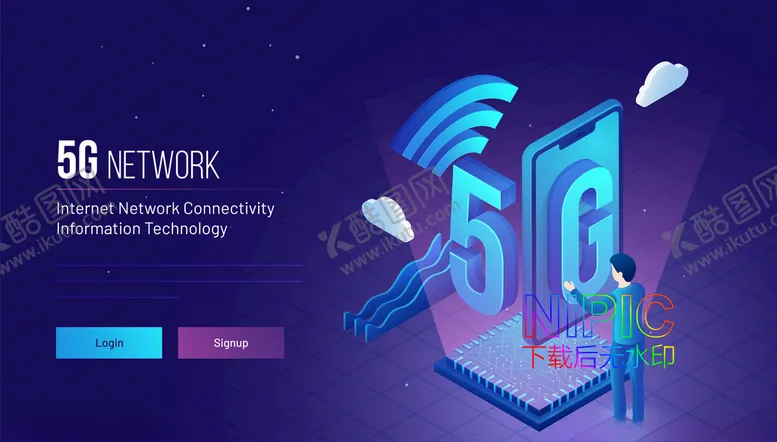Click the 5G NETWORK heading
Screen dimensions: 777x442
138,160
